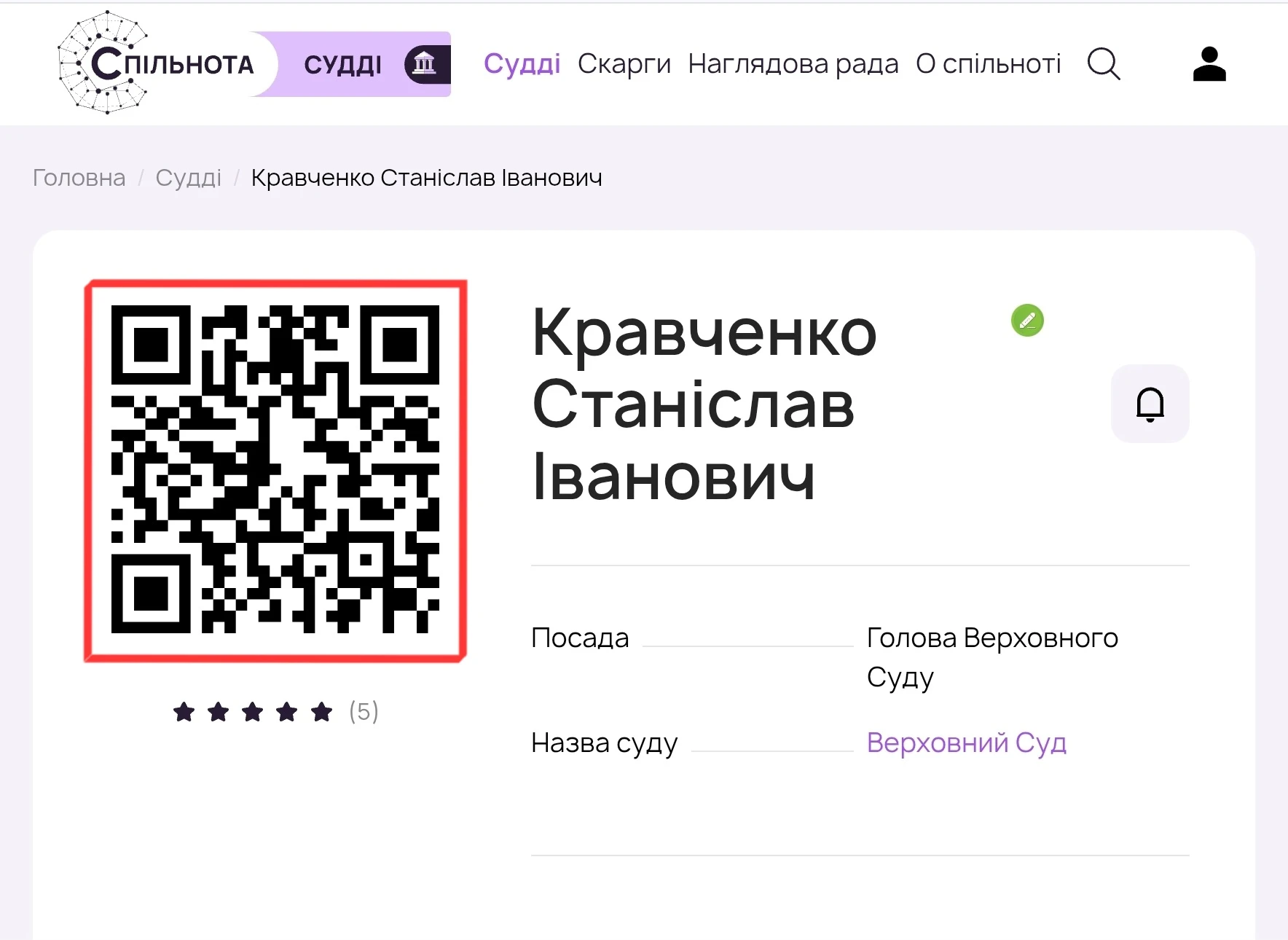1288x940 pixels.
Task: Open the user account profile icon
Action: [x=1209, y=64]
